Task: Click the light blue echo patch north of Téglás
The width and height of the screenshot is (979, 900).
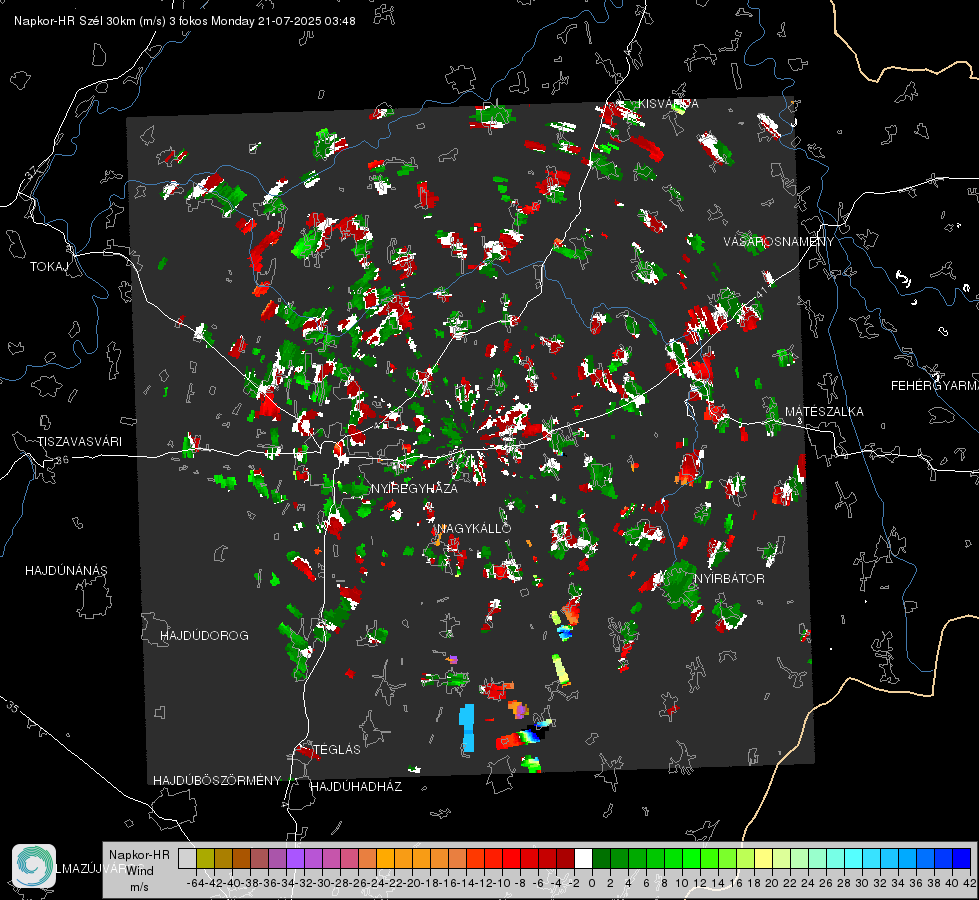Action: tap(467, 728)
